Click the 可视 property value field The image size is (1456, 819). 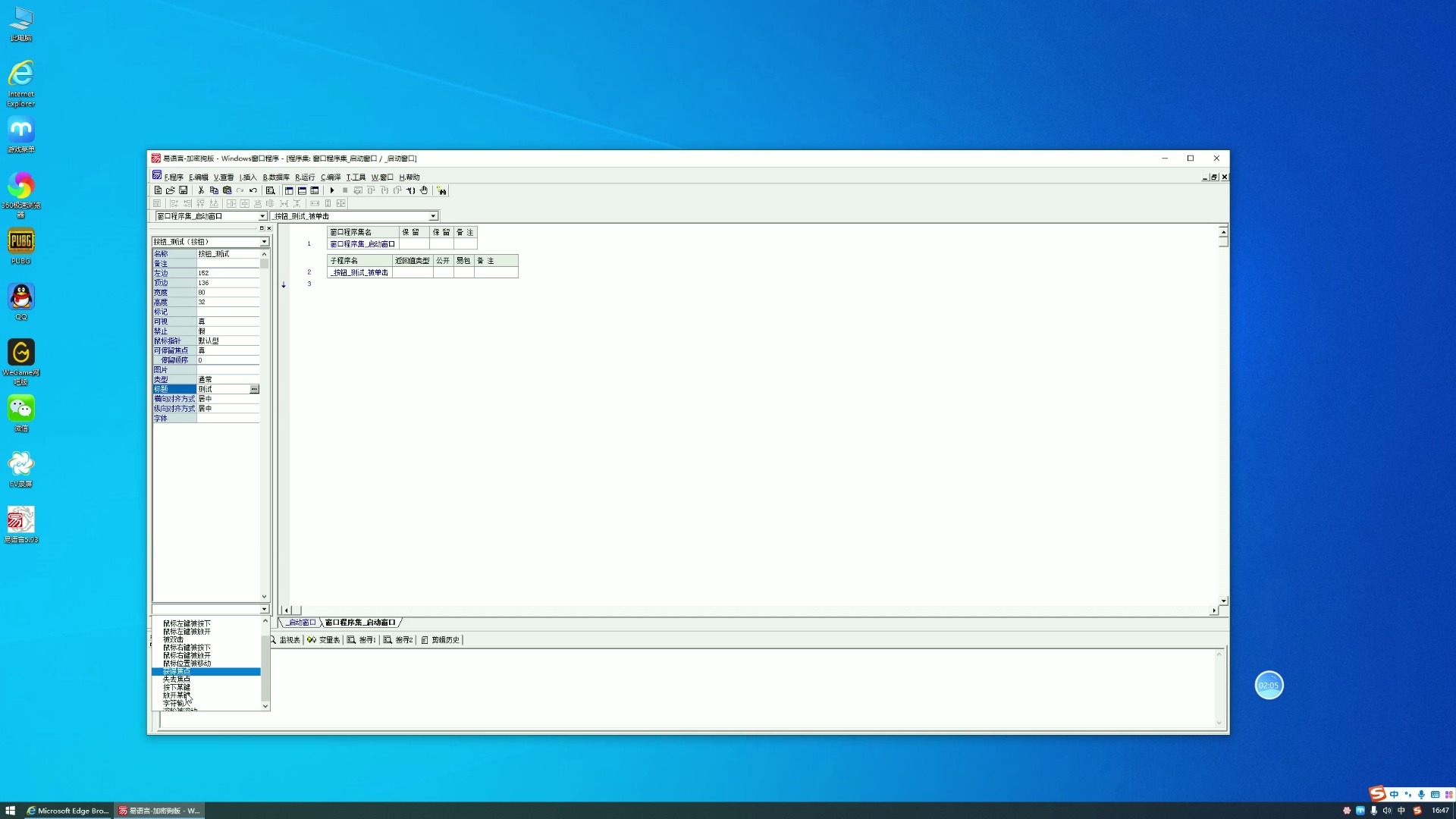coord(227,322)
